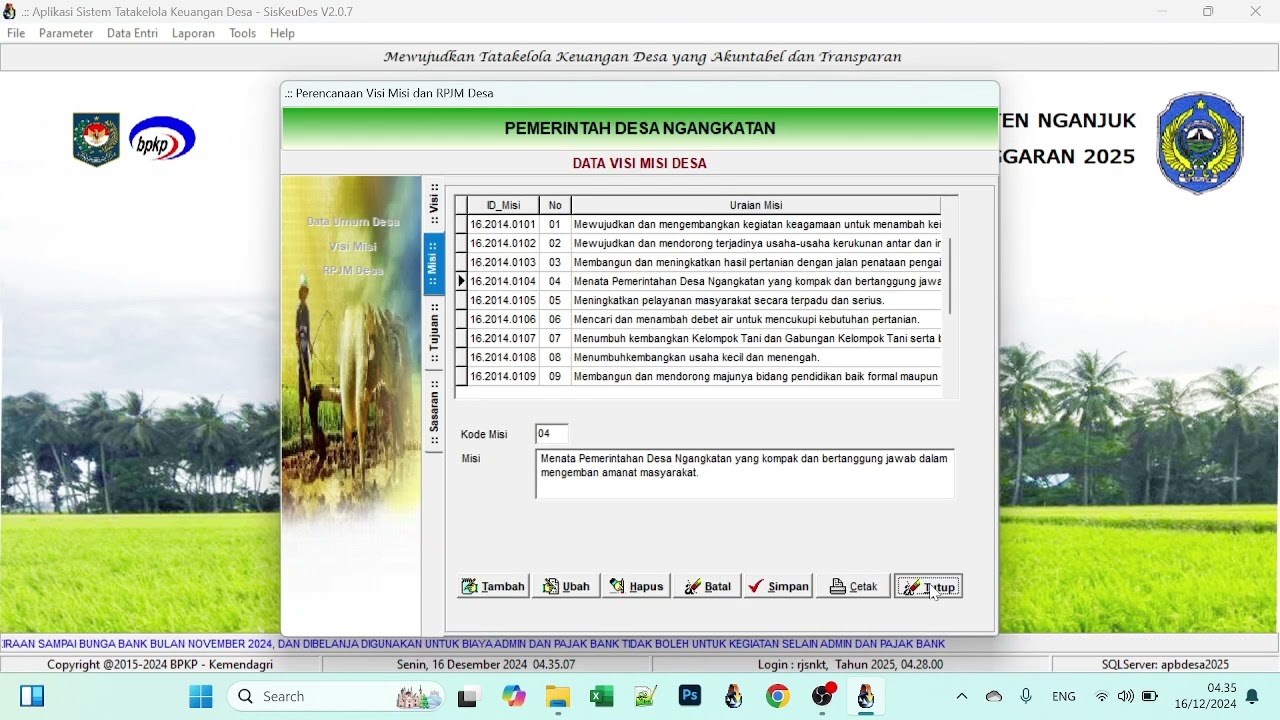Select row with ID 16.2014.0102
This screenshot has width=1280, height=720.
pyautogui.click(x=699, y=244)
